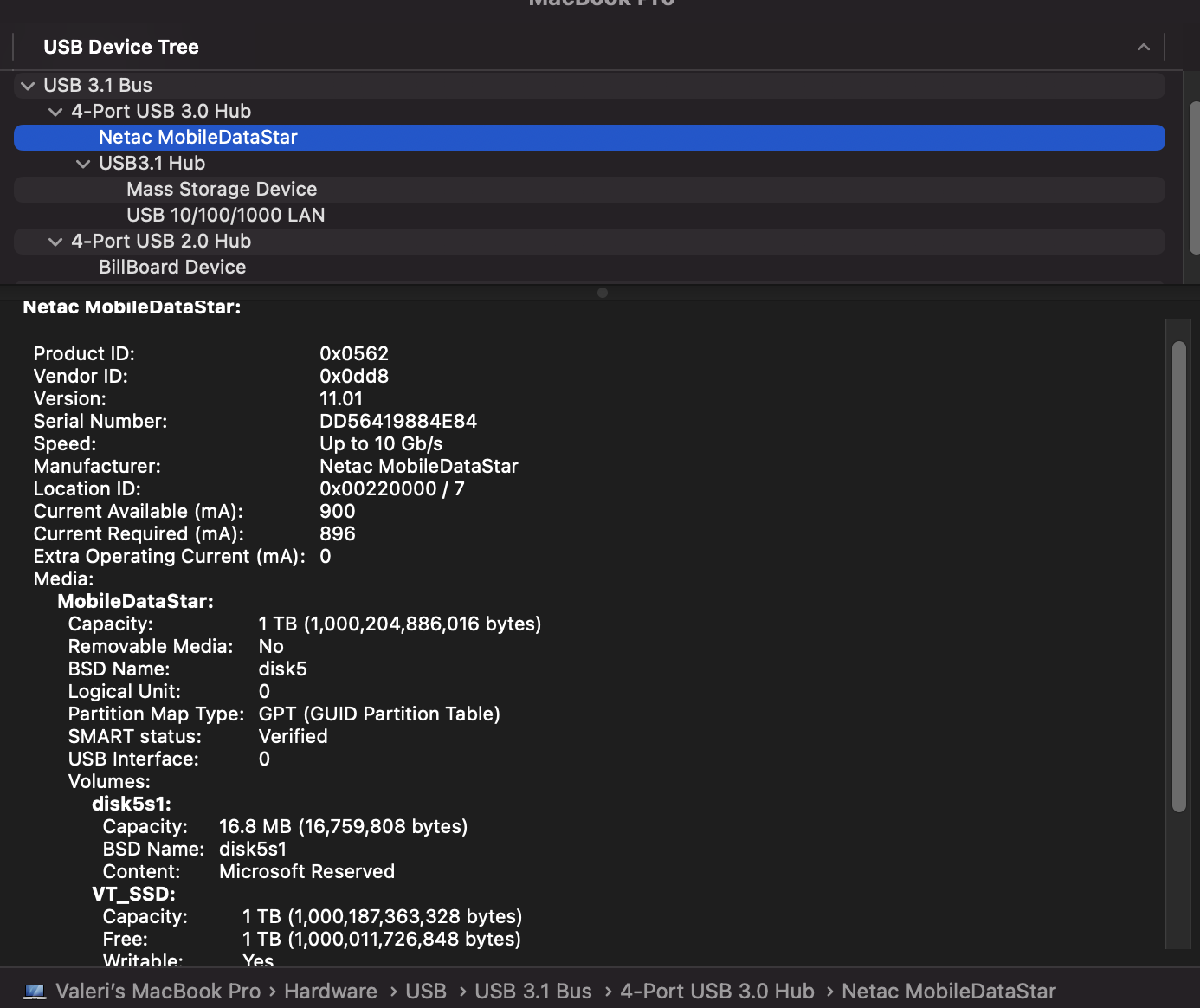The width and height of the screenshot is (1200, 1008).
Task: Go to Hardware in the path bar
Action: (x=331, y=992)
